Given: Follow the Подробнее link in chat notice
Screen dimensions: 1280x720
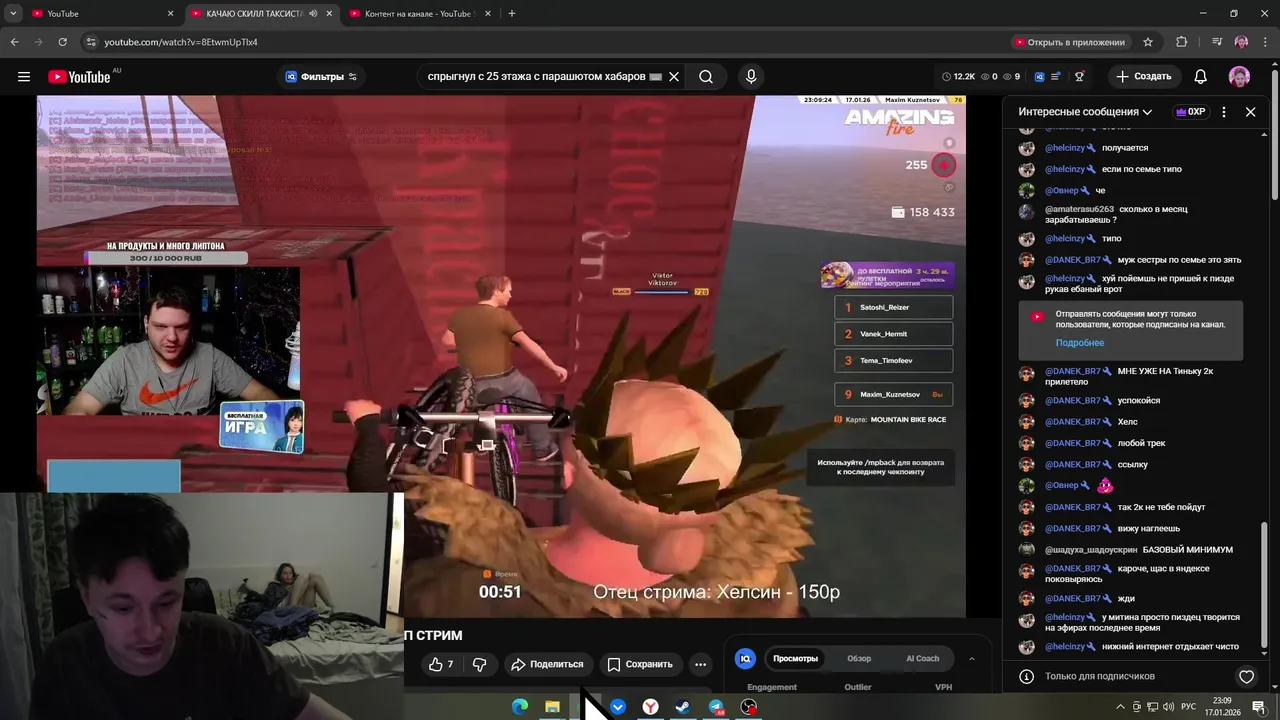Looking at the screenshot, I should [x=1080, y=343].
